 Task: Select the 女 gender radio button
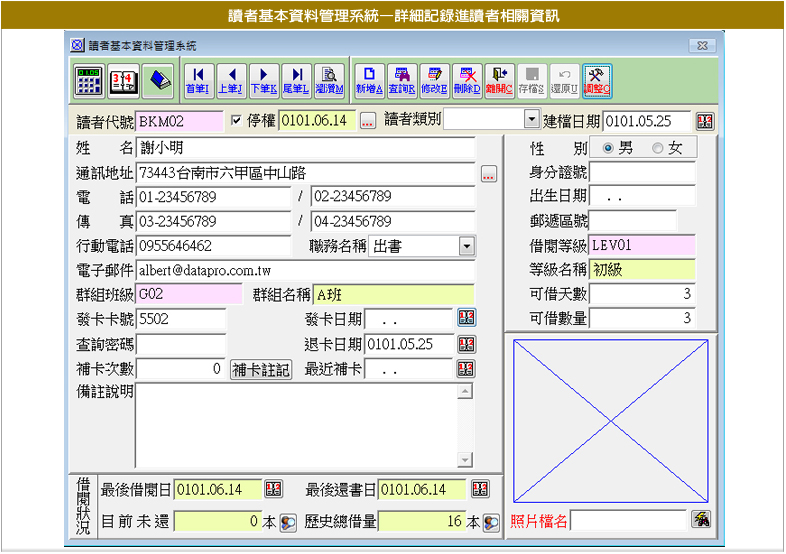coord(657,148)
